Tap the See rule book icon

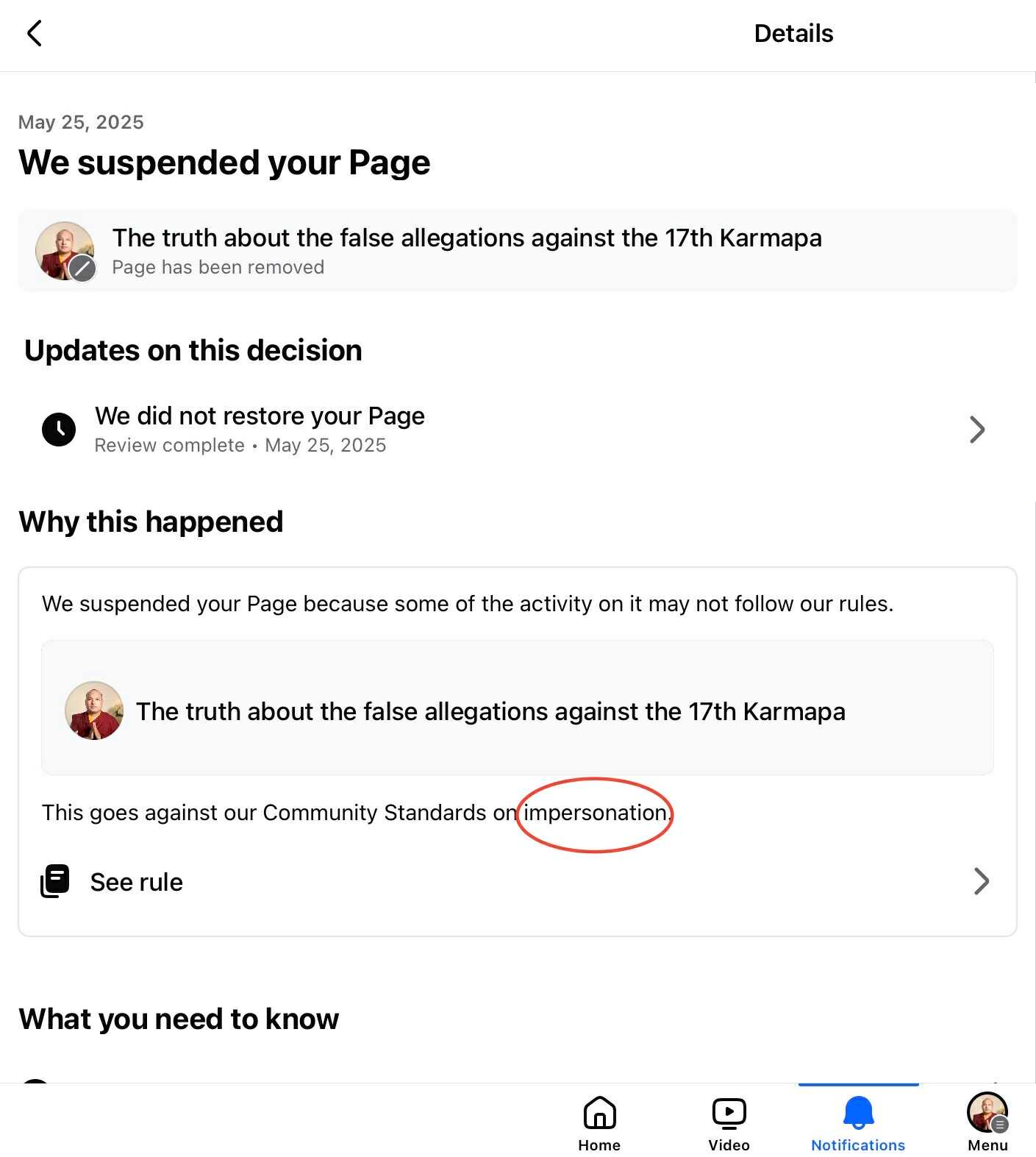[x=55, y=881]
